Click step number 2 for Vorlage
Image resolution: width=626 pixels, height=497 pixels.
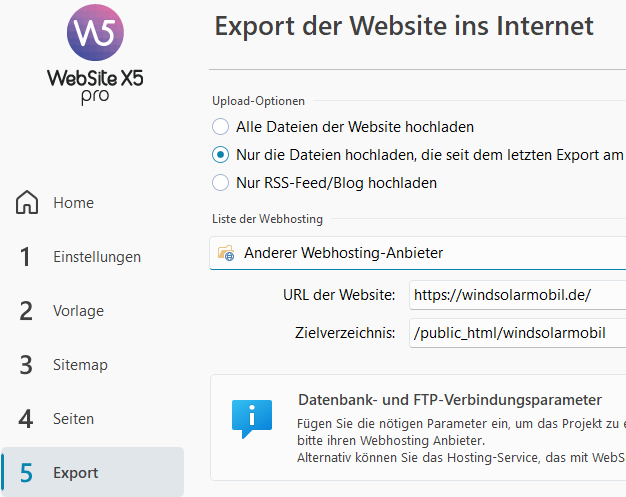pos(26,311)
